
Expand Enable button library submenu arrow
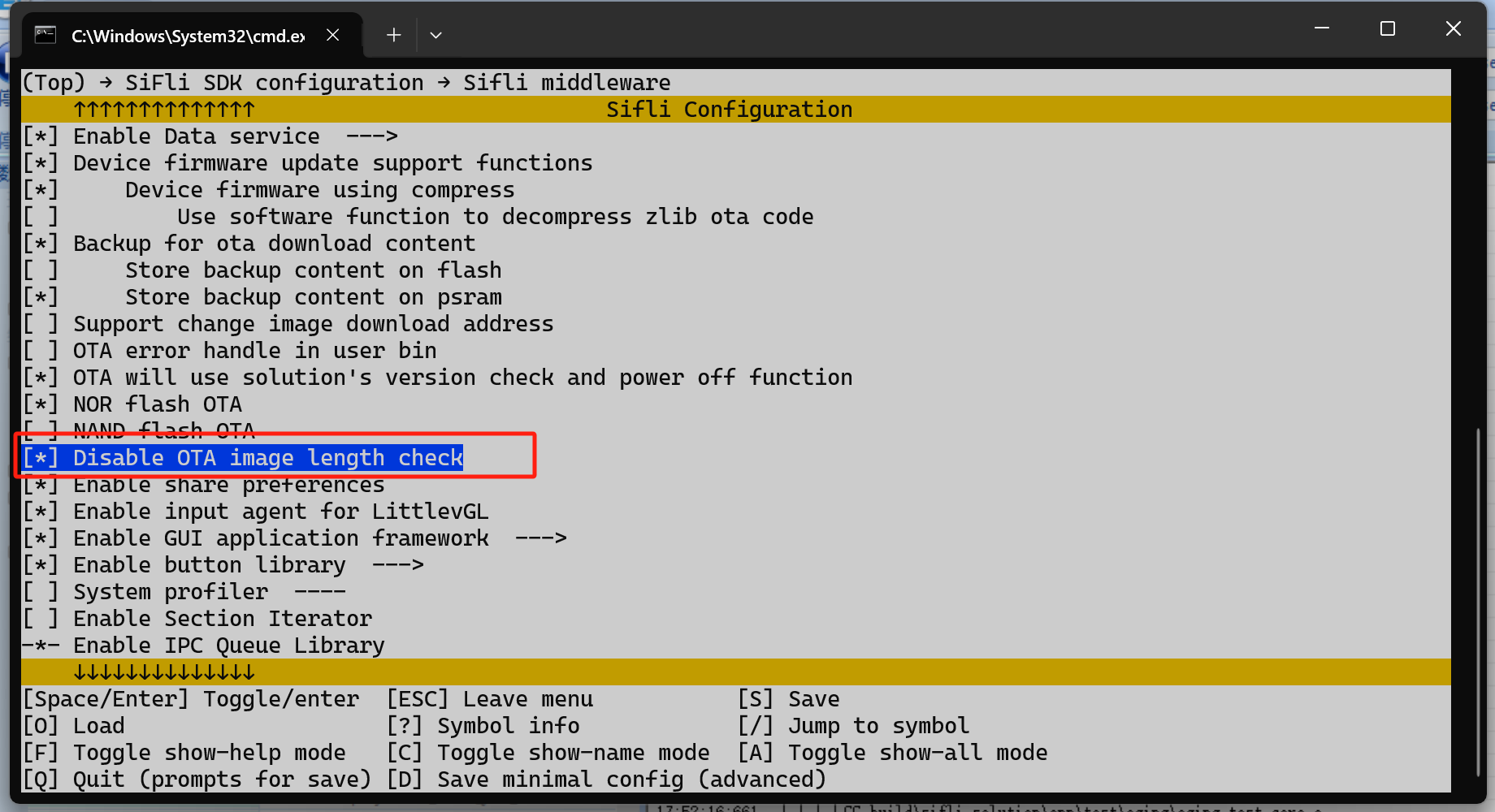tap(398, 565)
